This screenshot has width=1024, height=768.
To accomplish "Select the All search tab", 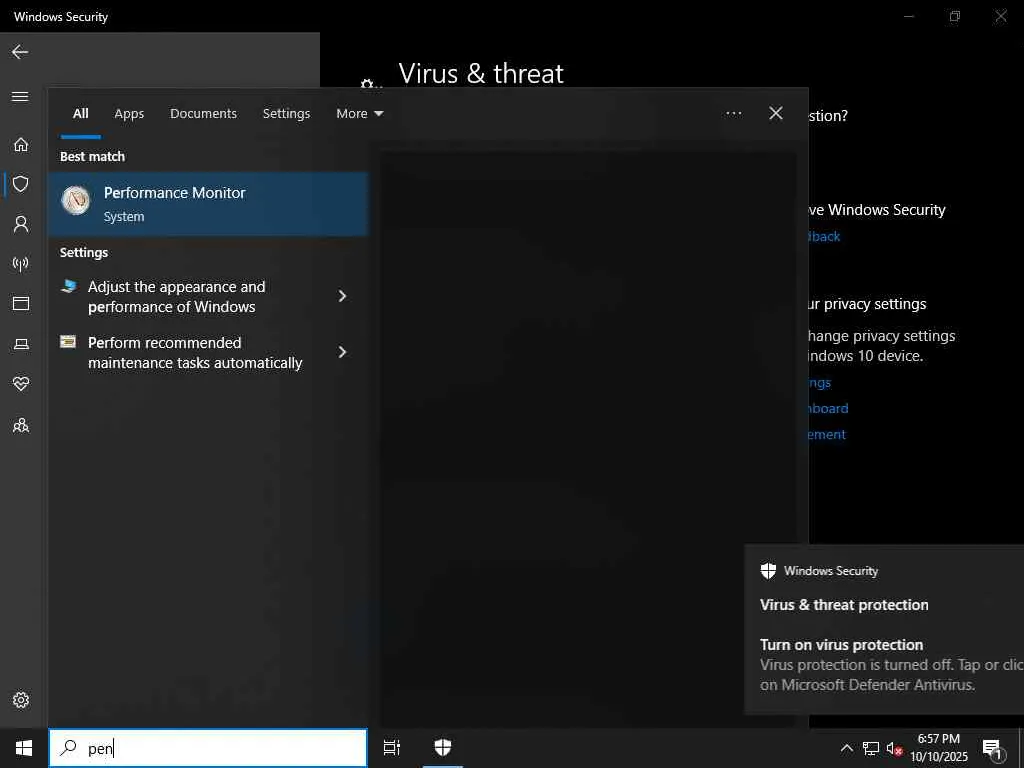I will coord(80,114).
